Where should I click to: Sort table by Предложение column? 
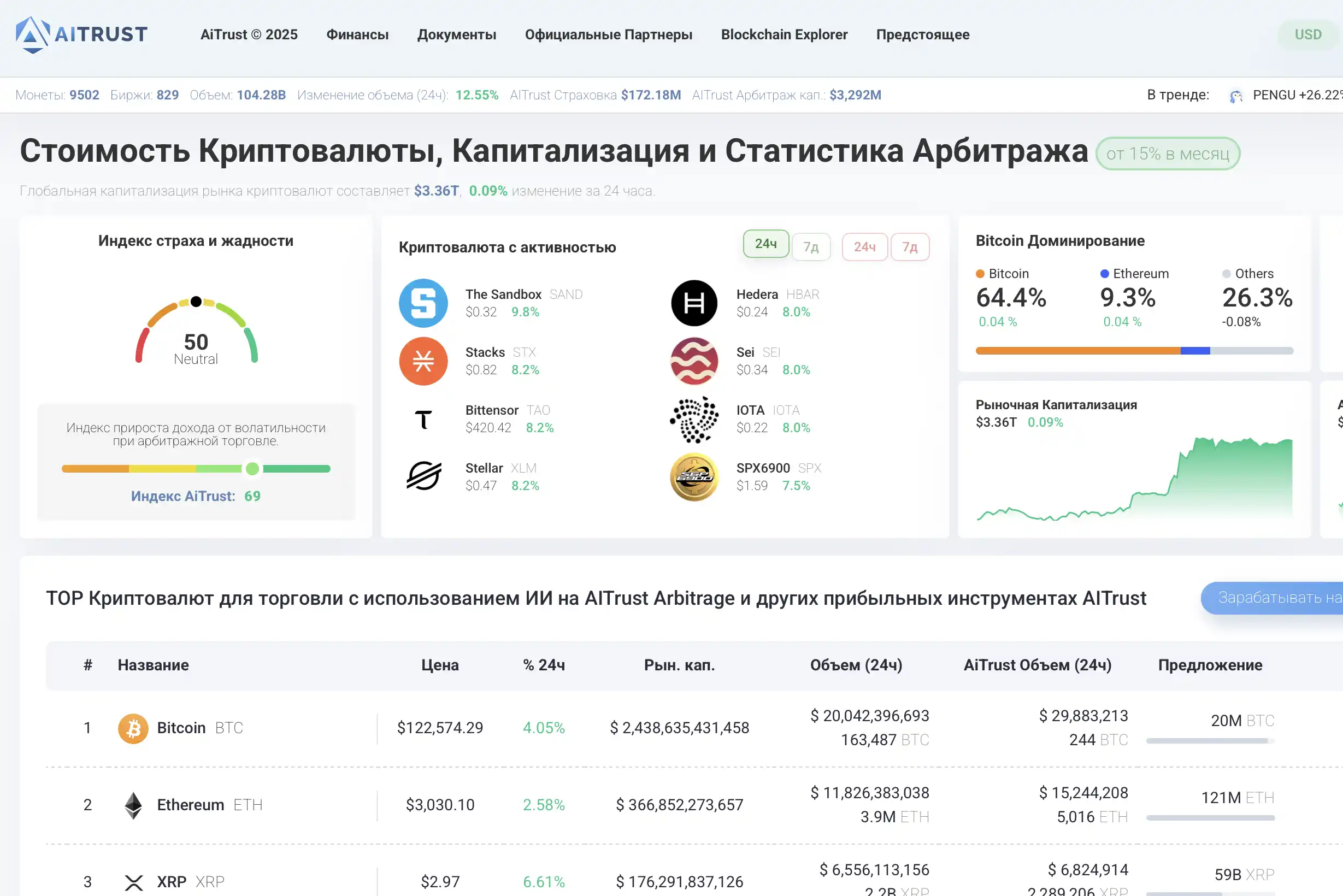point(1210,665)
